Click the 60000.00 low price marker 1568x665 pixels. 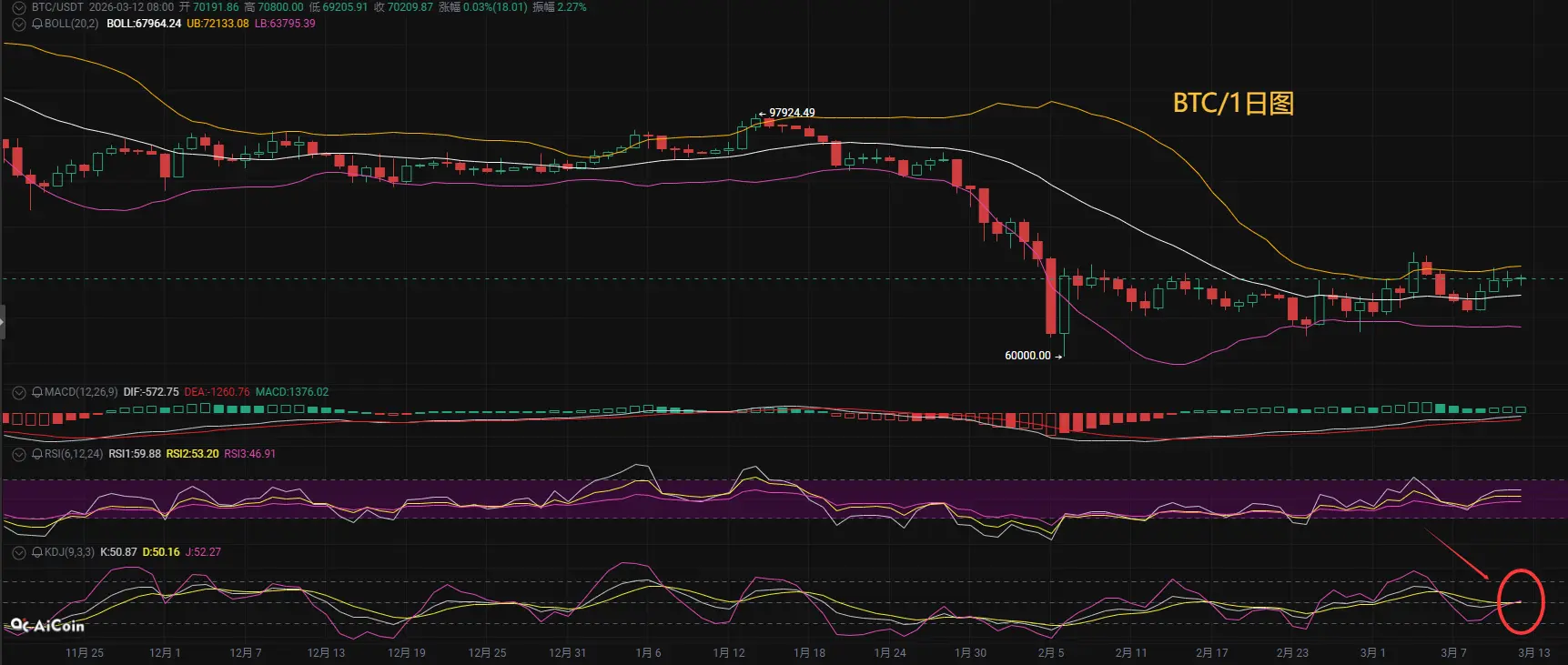click(x=1027, y=356)
